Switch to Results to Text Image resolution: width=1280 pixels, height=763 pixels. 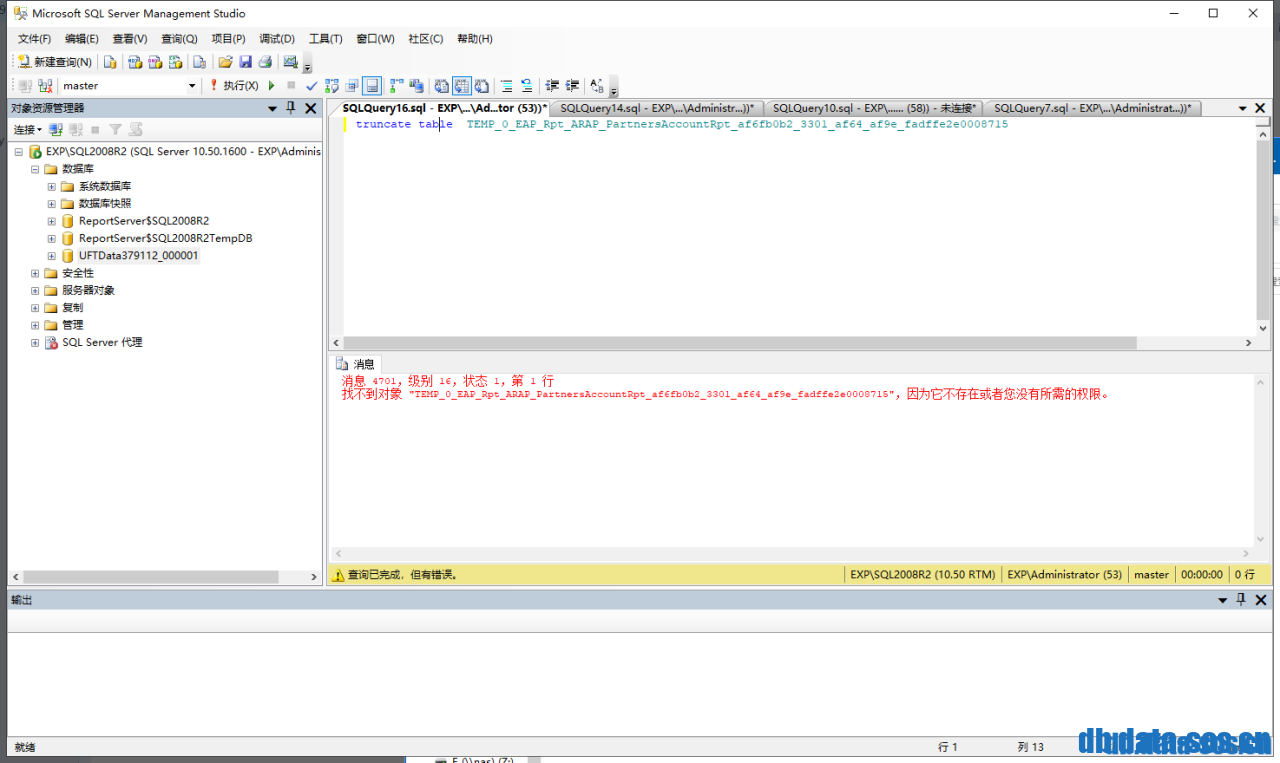click(441, 86)
